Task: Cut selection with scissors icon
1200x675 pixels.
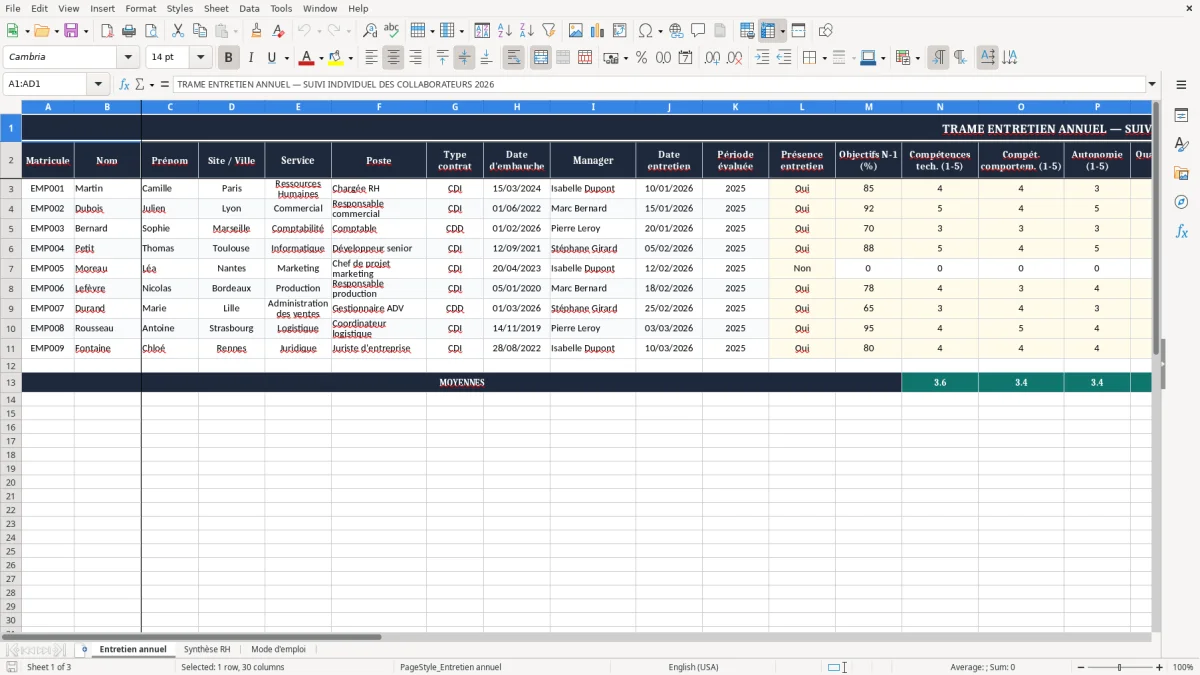Action: tap(178, 31)
